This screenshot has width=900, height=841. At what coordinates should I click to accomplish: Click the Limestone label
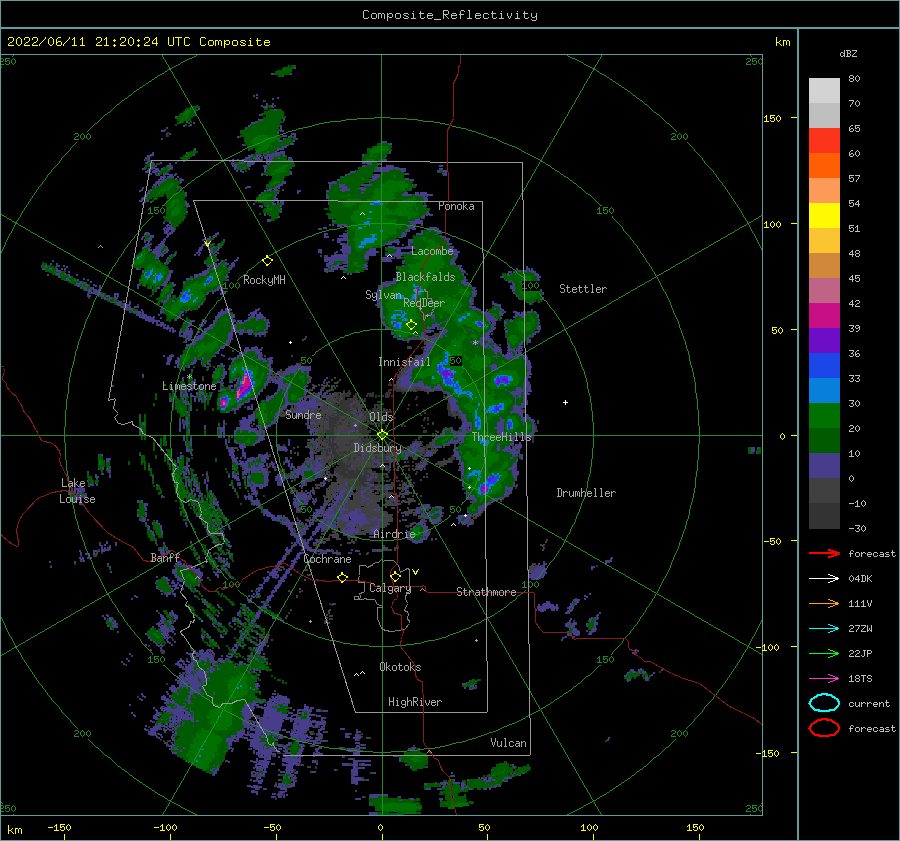tap(189, 386)
